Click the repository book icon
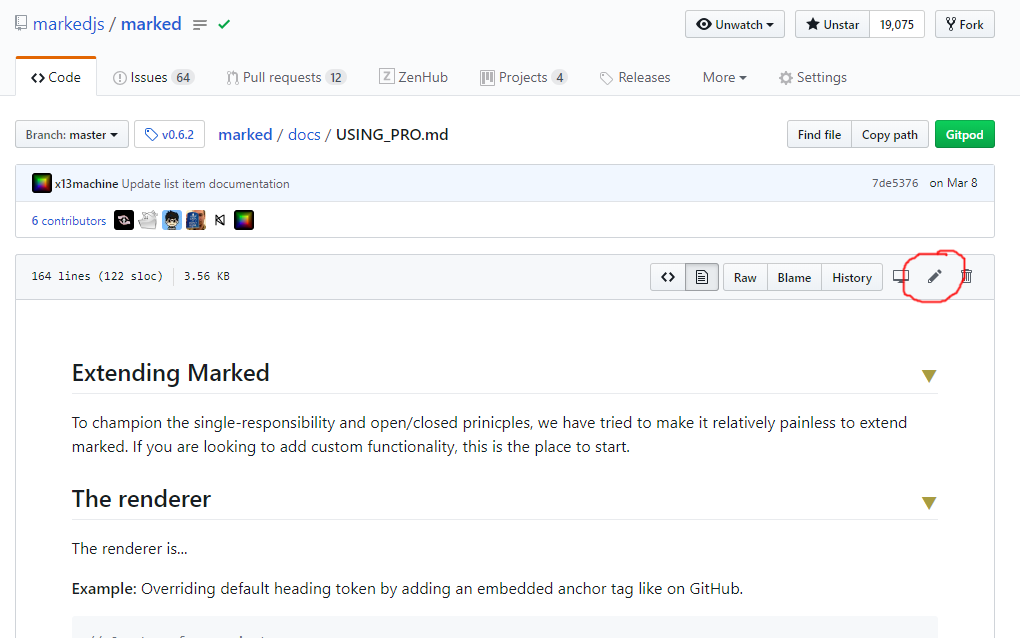Image resolution: width=1020 pixels, height=638 pixels. 21,24
